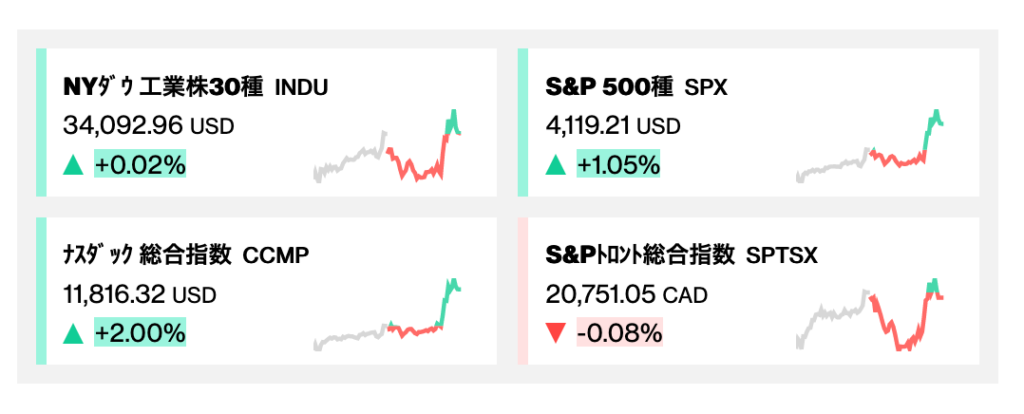Click the NYダウ工業株30種 title link
The height and width of the screenshot is (414, 1024).
(195, 88)
